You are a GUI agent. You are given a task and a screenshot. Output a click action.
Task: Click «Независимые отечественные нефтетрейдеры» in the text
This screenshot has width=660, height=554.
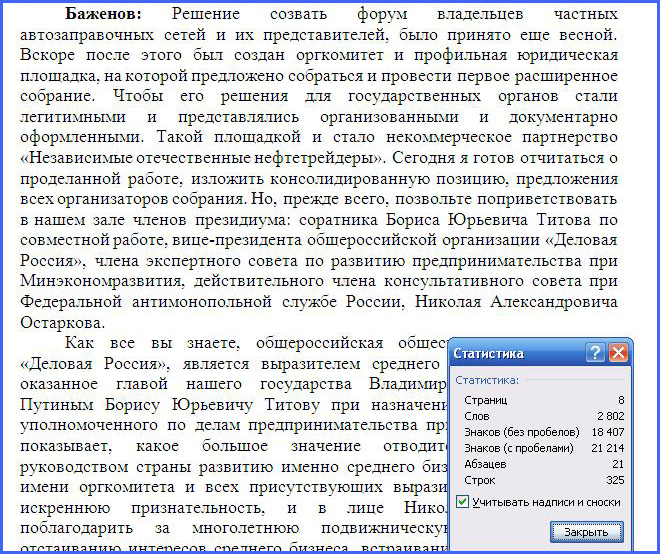[202, 158]
